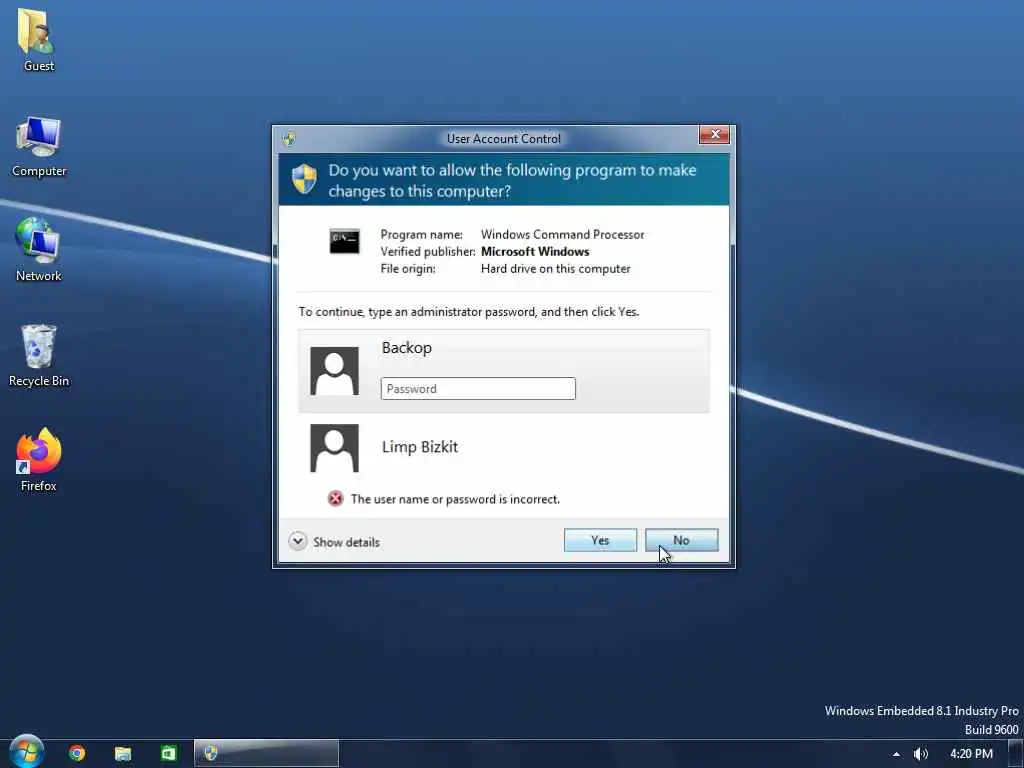
Task: Select the Limp Bizkit account avatar
Action: 334,448
